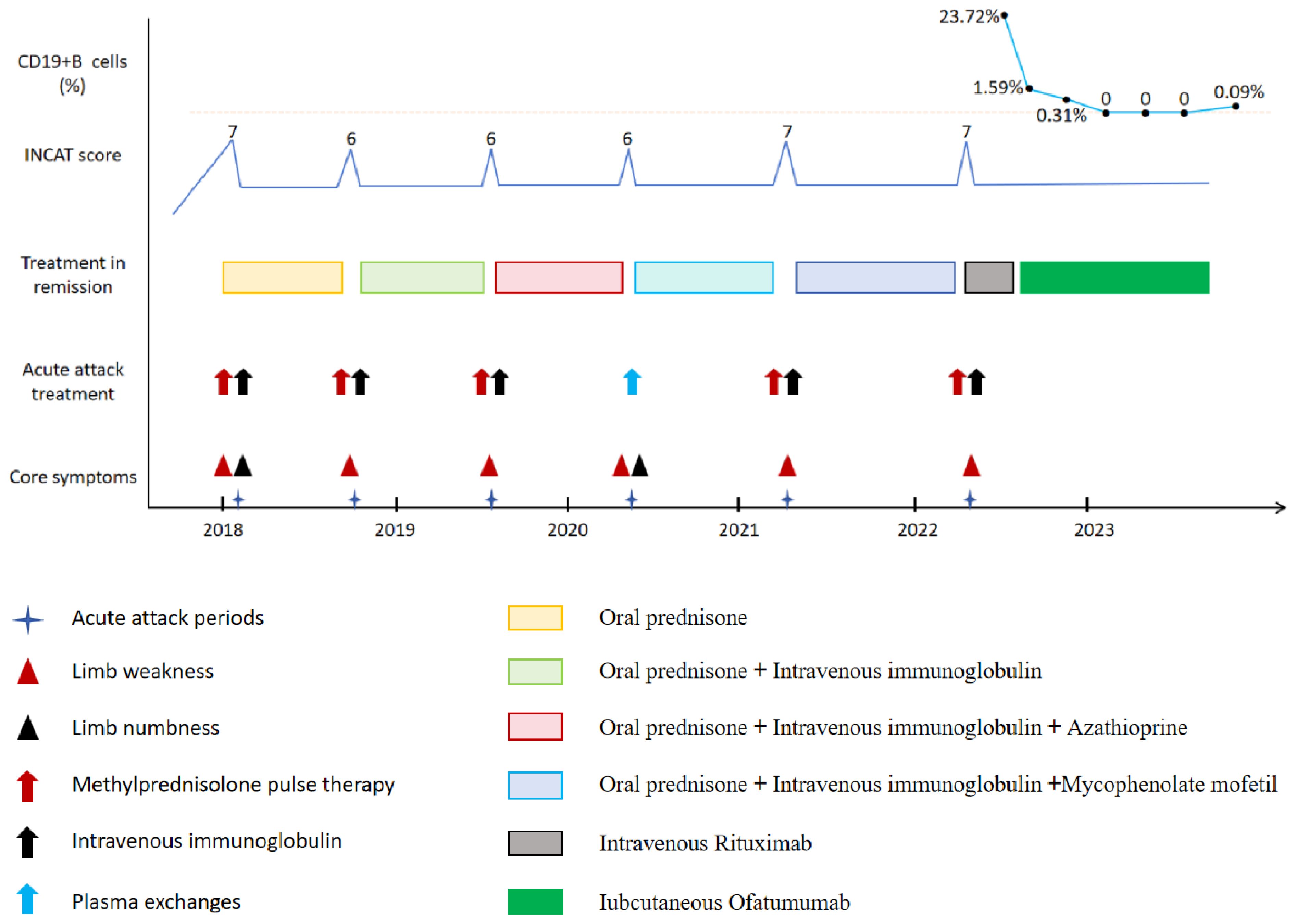Click the lavender-blue treatment bar before 2022 rituximab

click(875, 278)
